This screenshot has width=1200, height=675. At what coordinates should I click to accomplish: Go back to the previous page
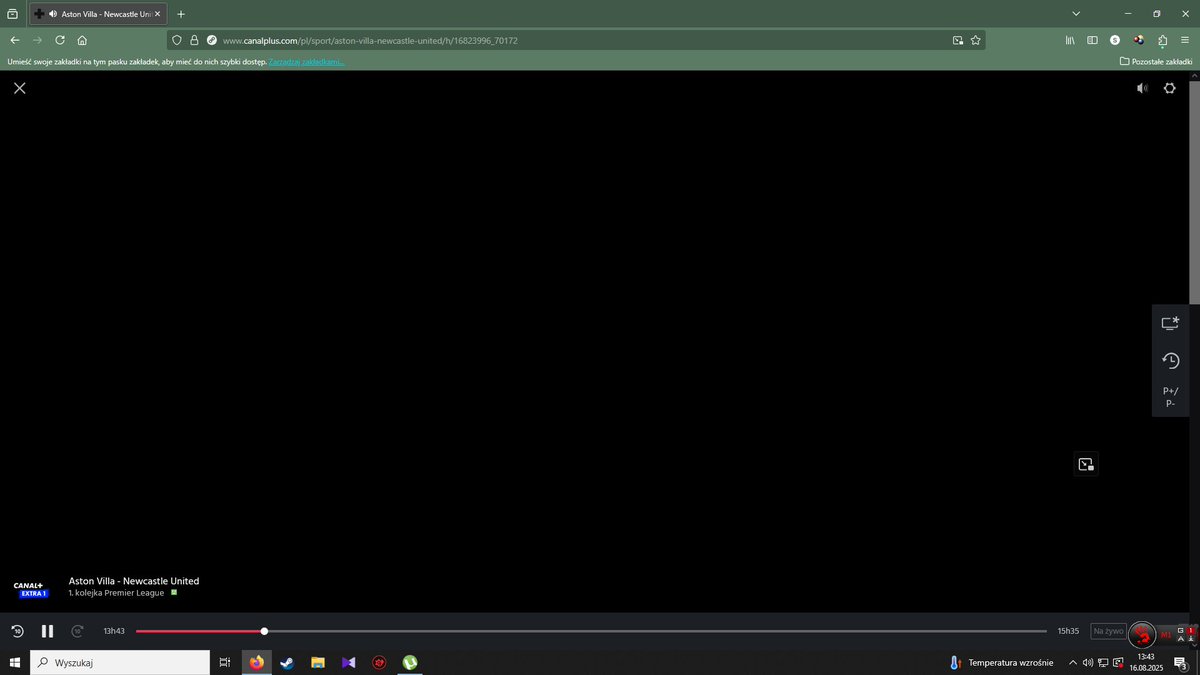[x=15, y=40]
